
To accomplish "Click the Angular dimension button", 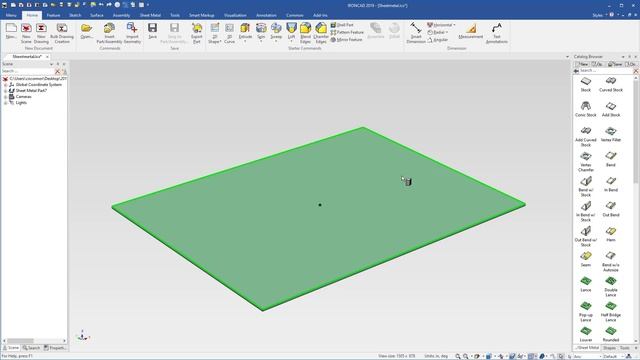I will [438, 40].
